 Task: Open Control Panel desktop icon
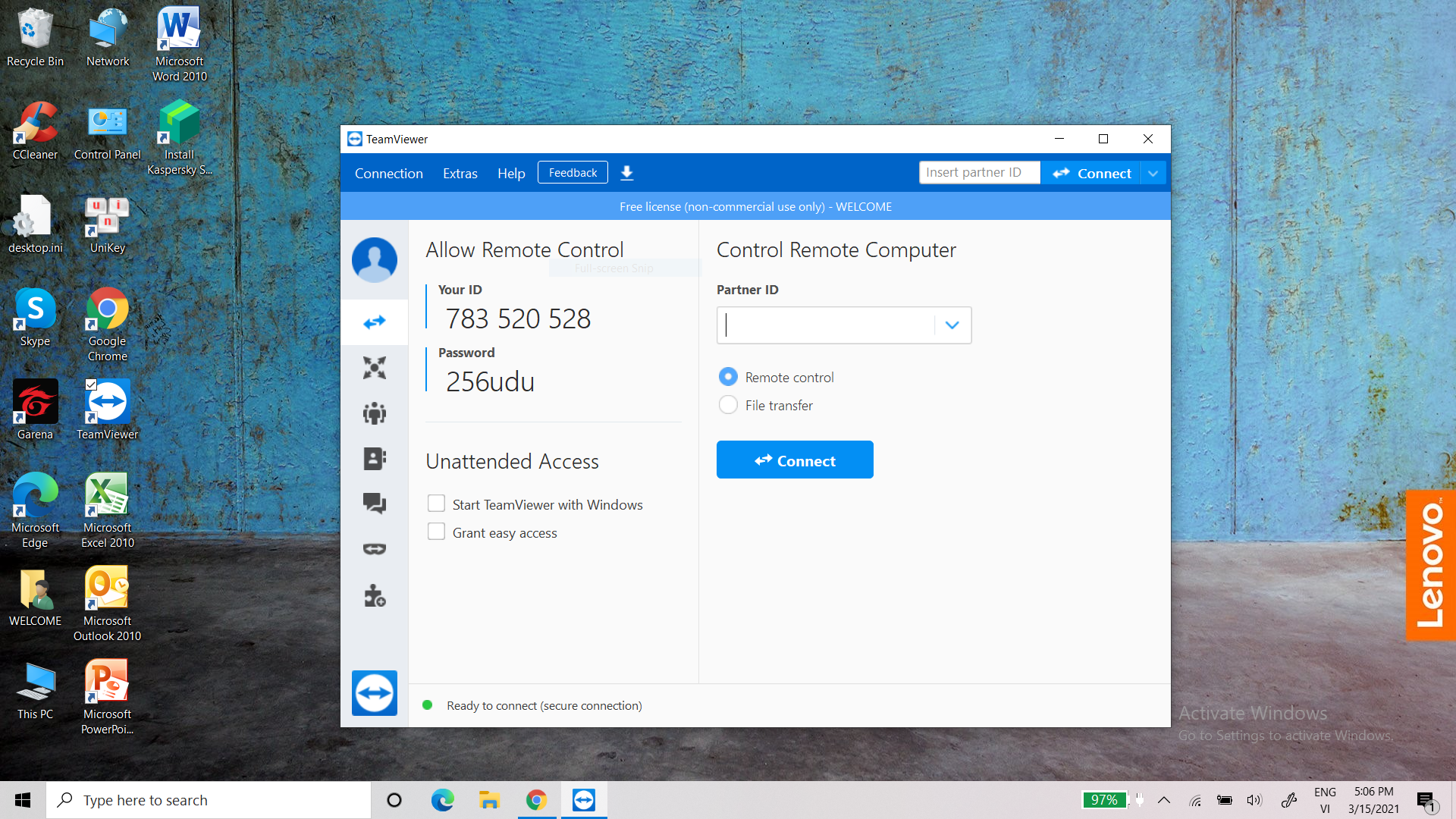tap(107, 130)
